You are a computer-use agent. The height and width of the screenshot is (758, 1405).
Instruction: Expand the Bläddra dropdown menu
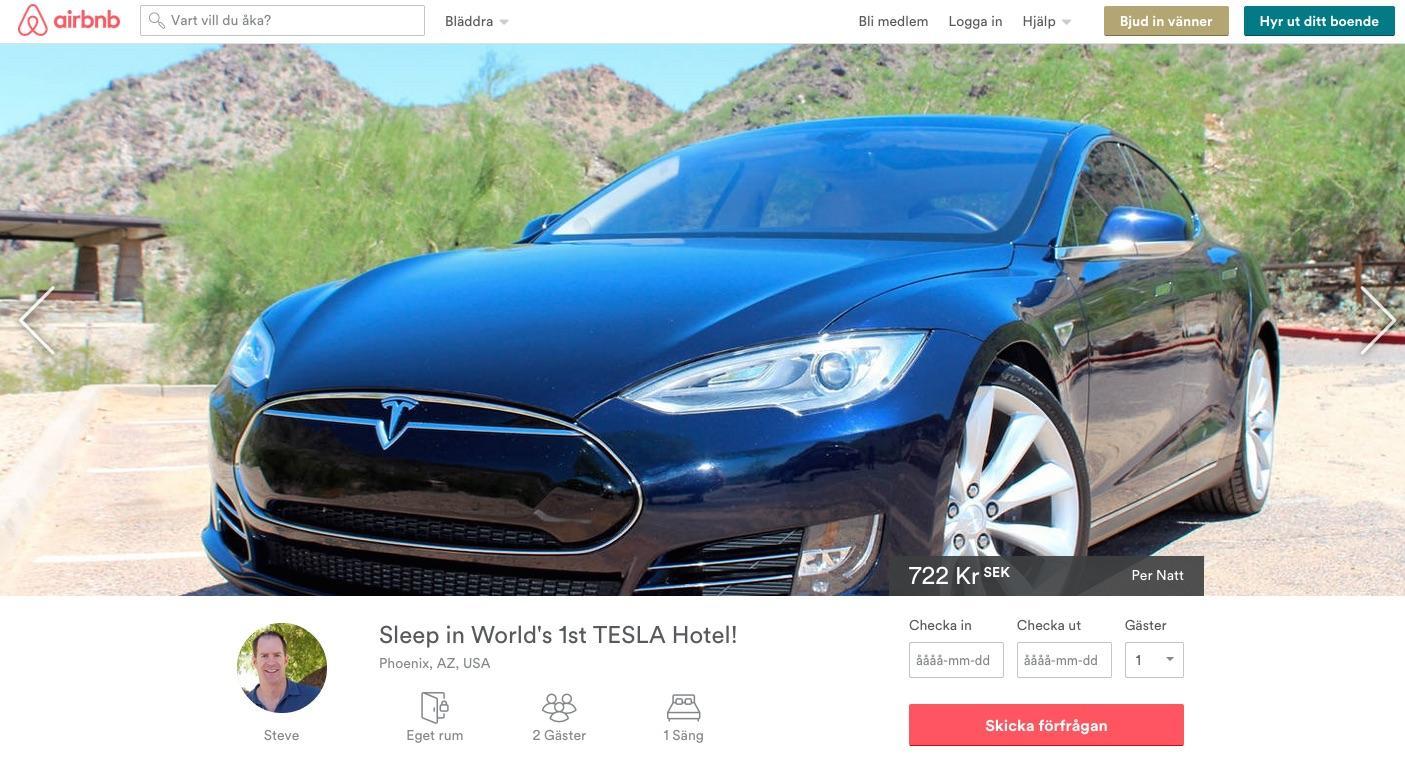477,21
